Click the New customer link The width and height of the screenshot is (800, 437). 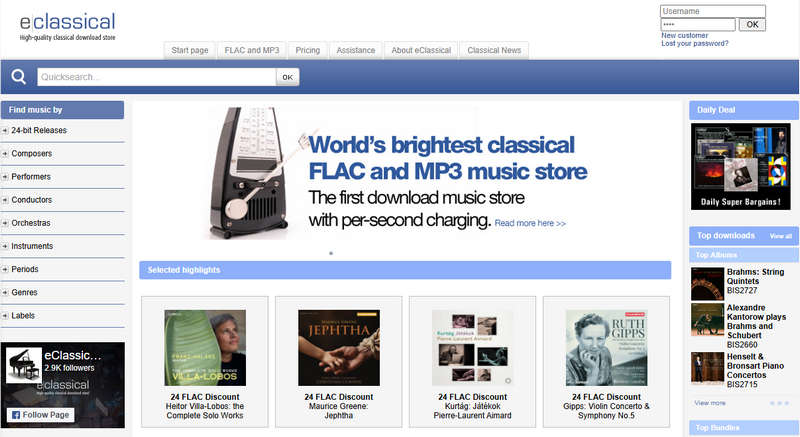684,36
